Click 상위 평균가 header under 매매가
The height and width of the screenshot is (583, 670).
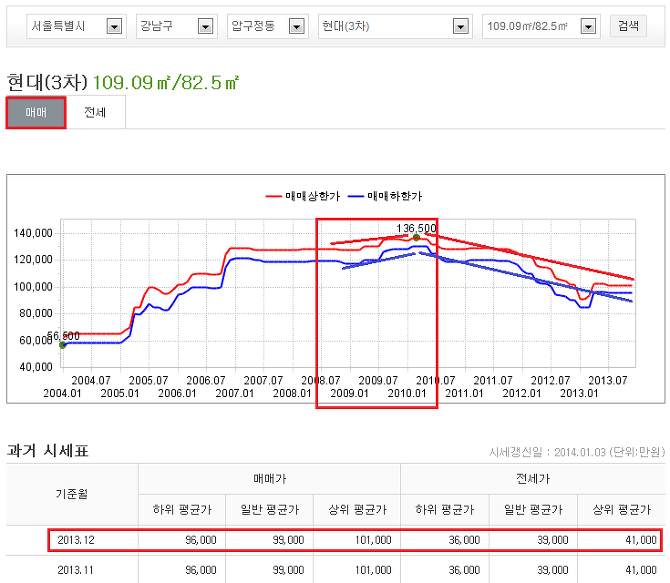click(x=357, y=509)
